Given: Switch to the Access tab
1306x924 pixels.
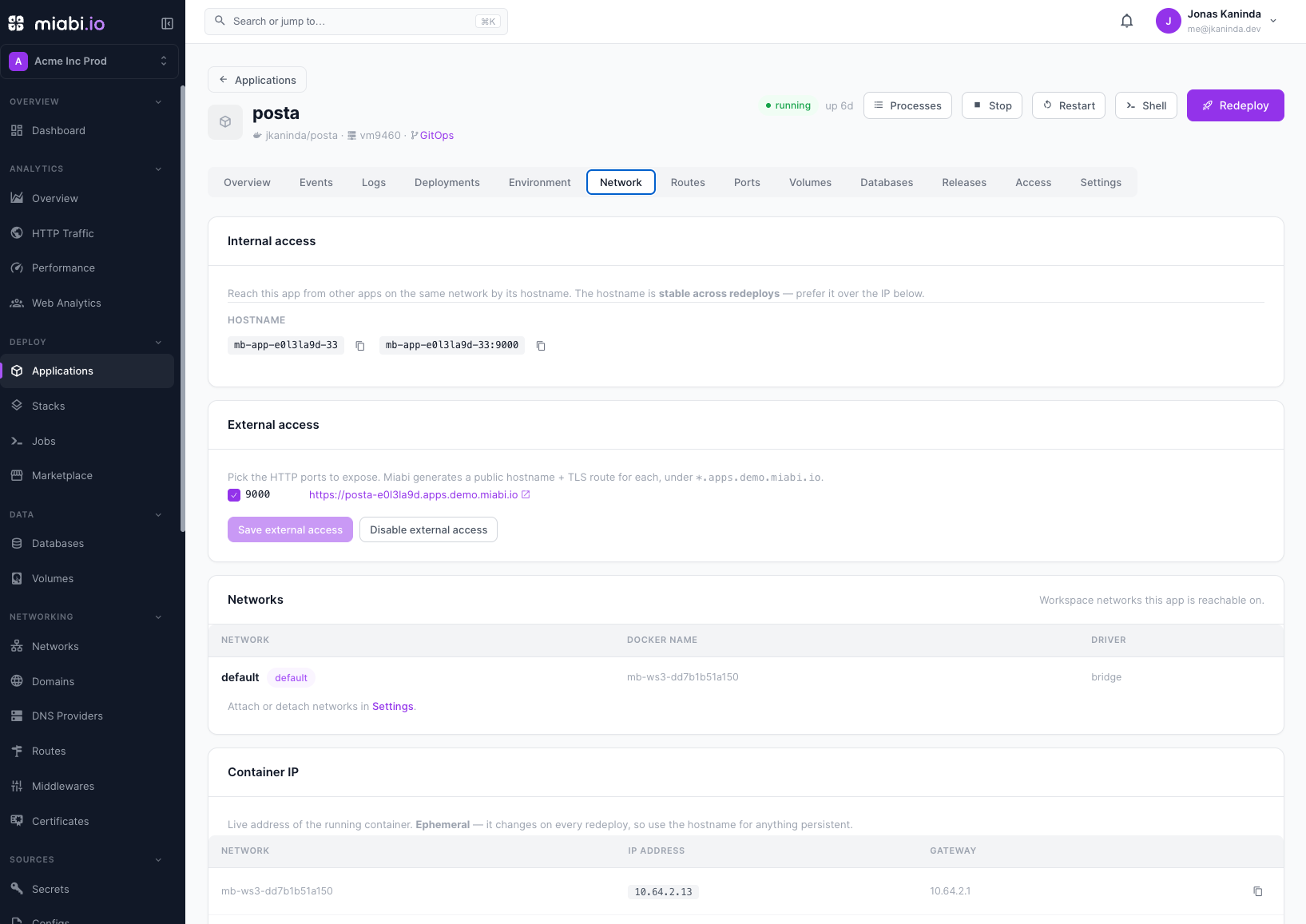Looking at the screenshot, I should [1034, 183].
